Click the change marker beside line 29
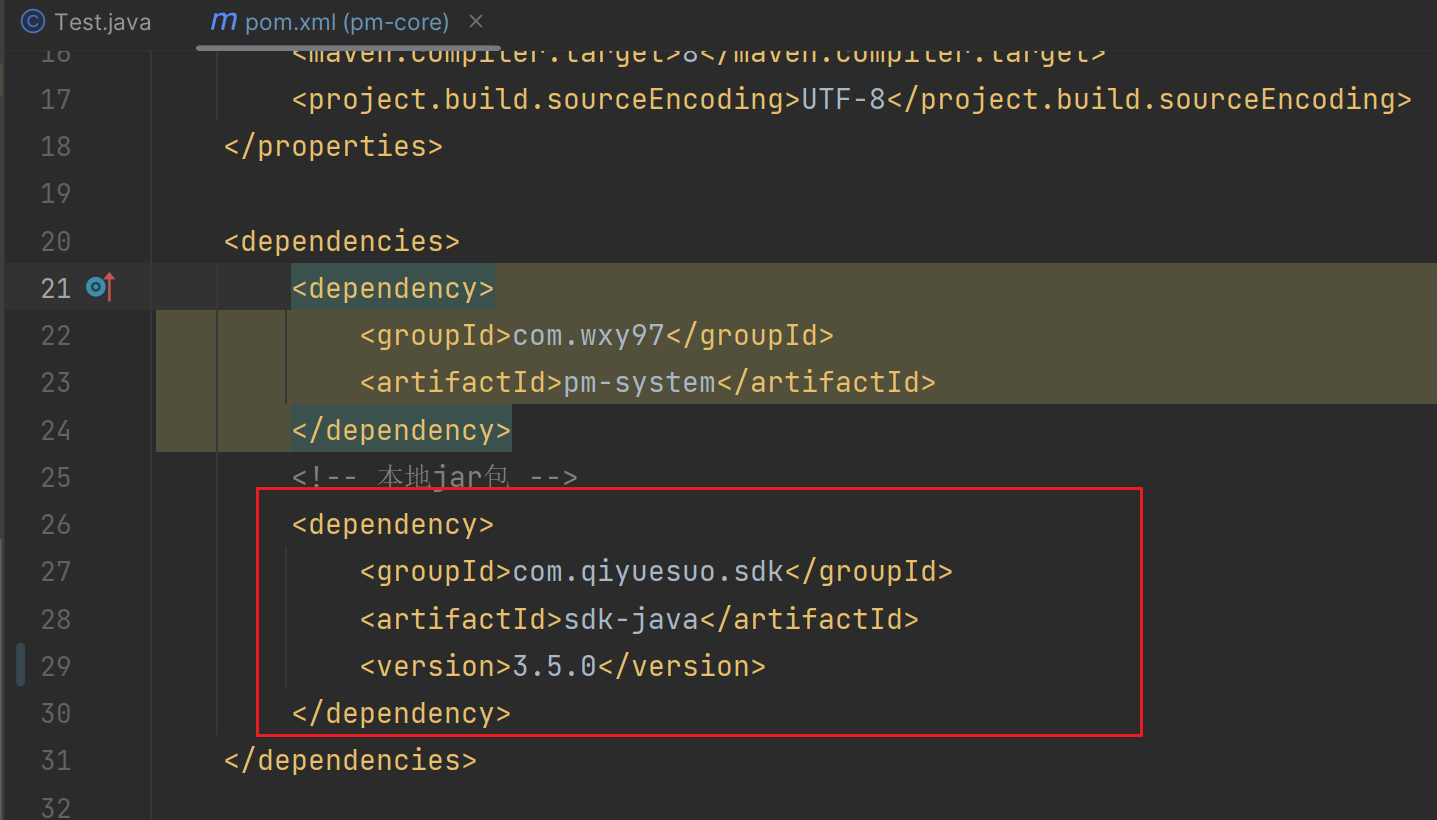Image resolution: width=1437 pixels, height=820 pixels. (x=20, y=665)
